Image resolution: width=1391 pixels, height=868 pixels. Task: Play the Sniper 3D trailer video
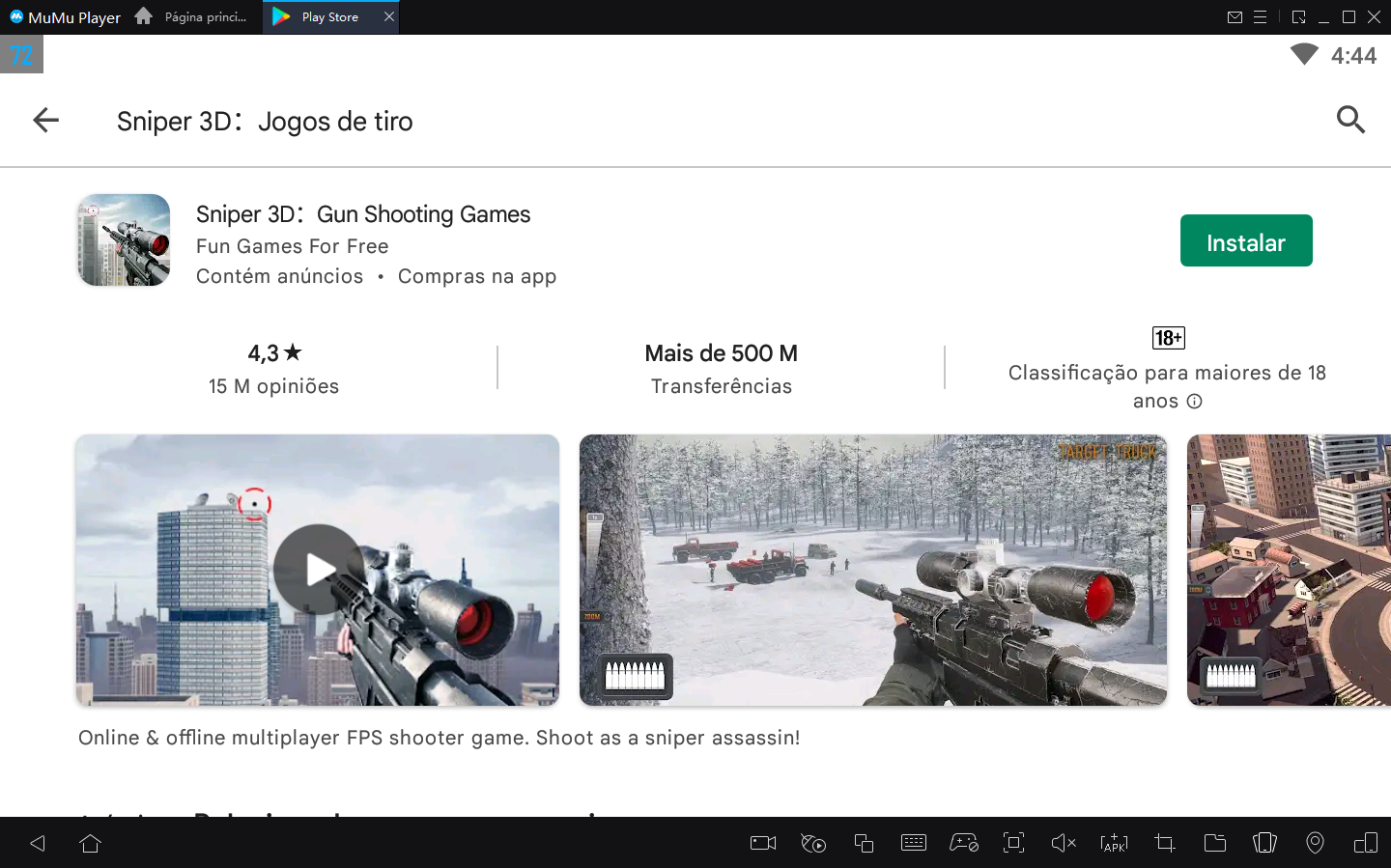point(318,570)
